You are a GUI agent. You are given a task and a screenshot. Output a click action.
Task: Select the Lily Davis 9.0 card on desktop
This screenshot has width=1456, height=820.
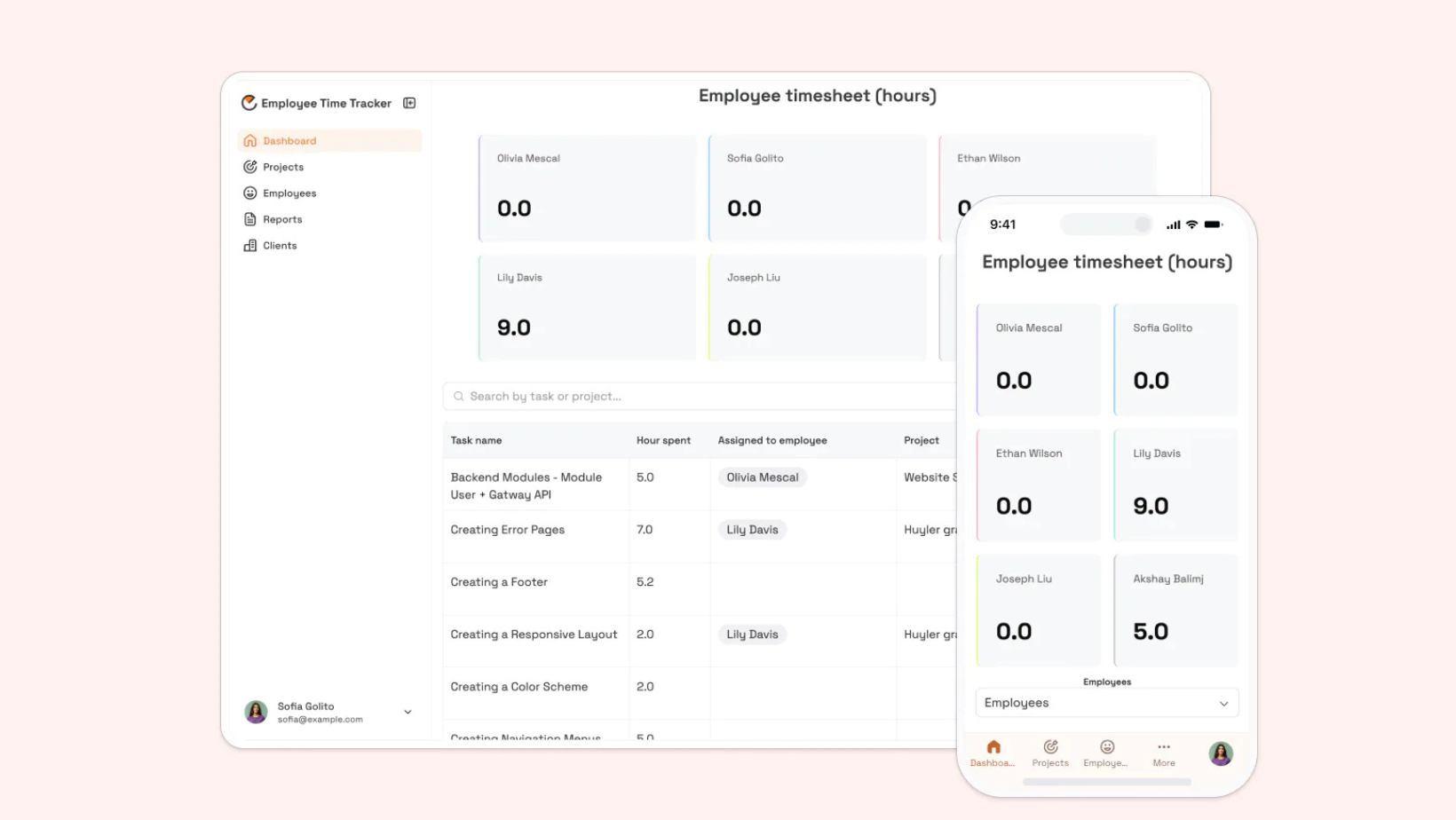(x=587, y=307)
